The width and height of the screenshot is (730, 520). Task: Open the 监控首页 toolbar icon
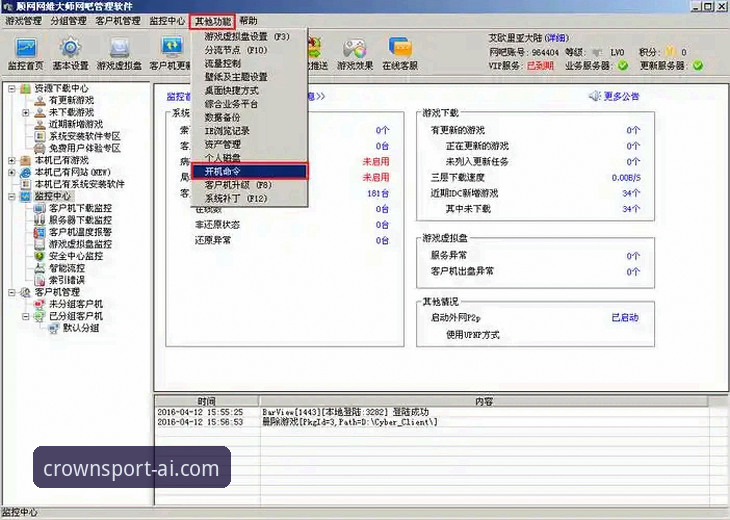click(x=26, y=48)
